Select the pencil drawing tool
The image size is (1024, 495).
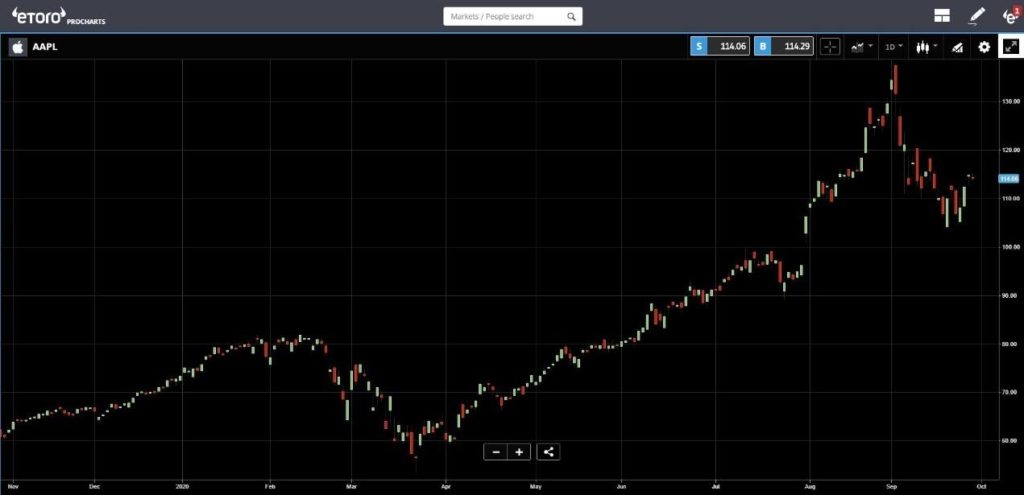click(976, 16)
